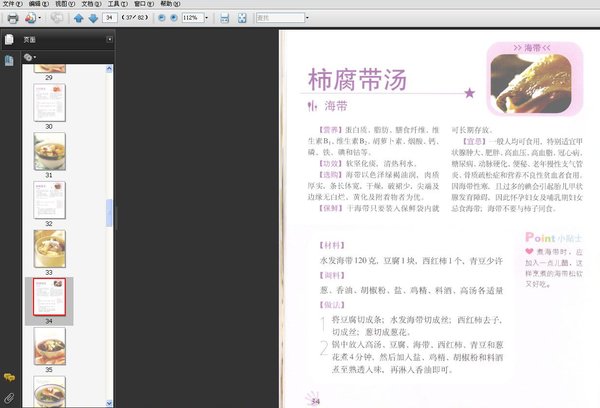This screenshot has height=408, width=600.
Task: Click the thumbnail panel scrollbar handle
Action: tap(109, 213)
